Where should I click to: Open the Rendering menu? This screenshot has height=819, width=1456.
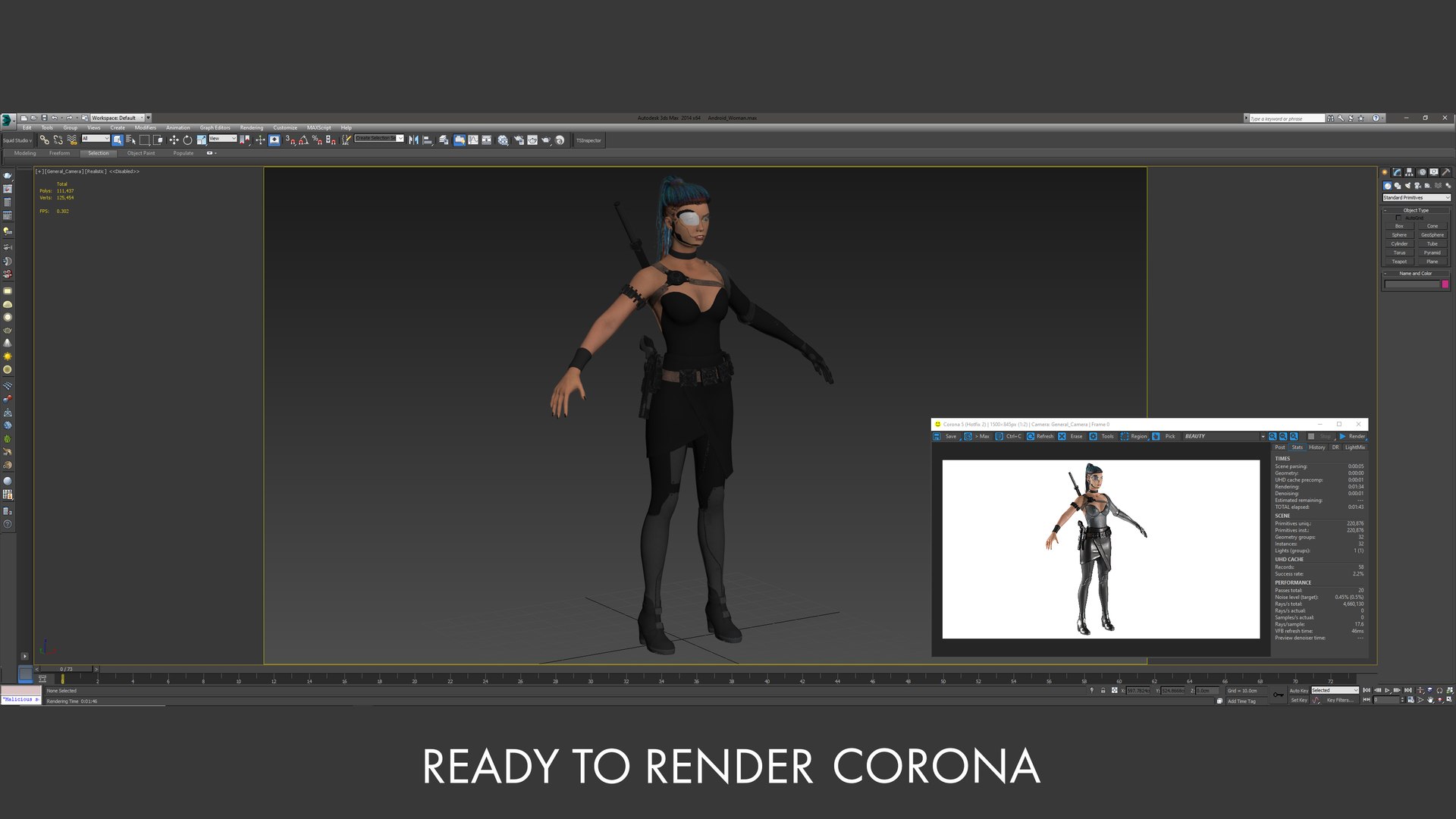click(x=251, y=127)
